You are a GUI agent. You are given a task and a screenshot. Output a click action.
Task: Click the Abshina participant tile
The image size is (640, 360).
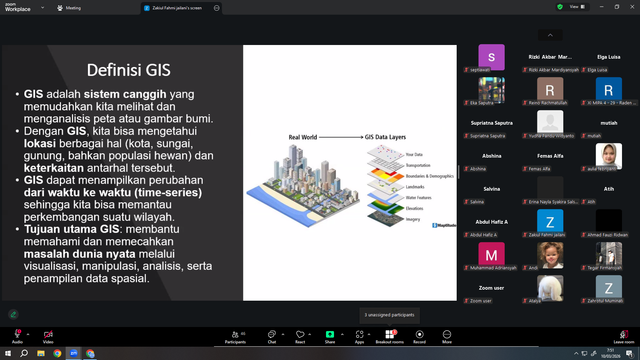pyautogui.click(x=491, y=157)
